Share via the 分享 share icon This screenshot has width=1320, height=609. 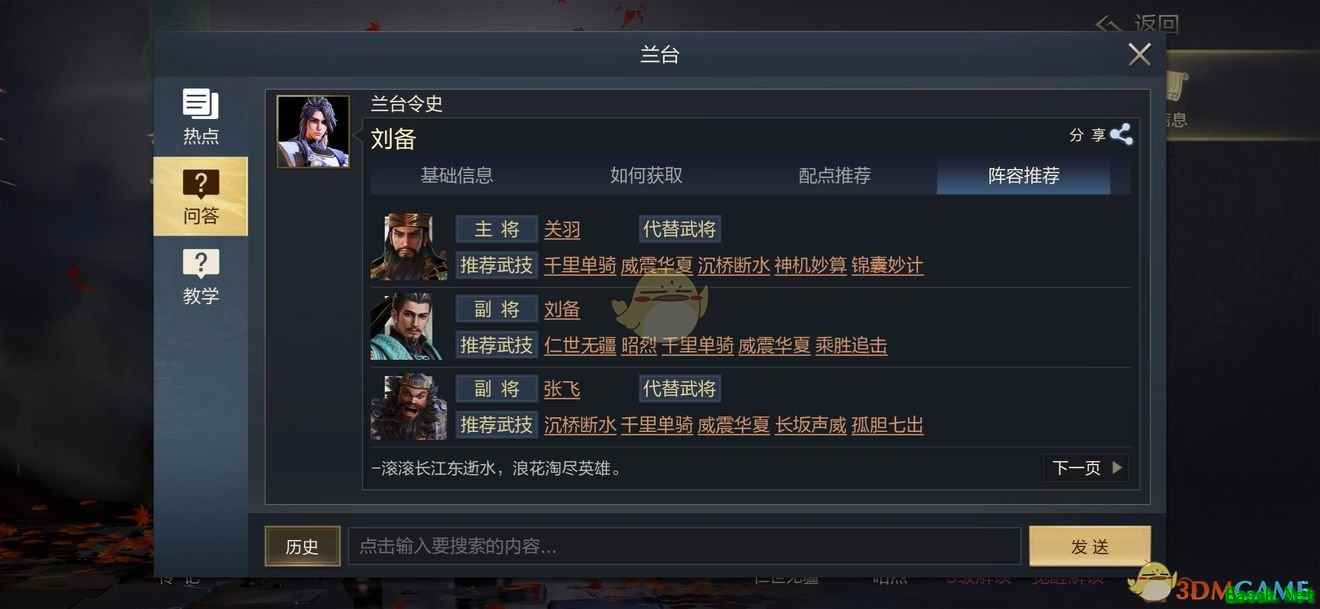1121,135
